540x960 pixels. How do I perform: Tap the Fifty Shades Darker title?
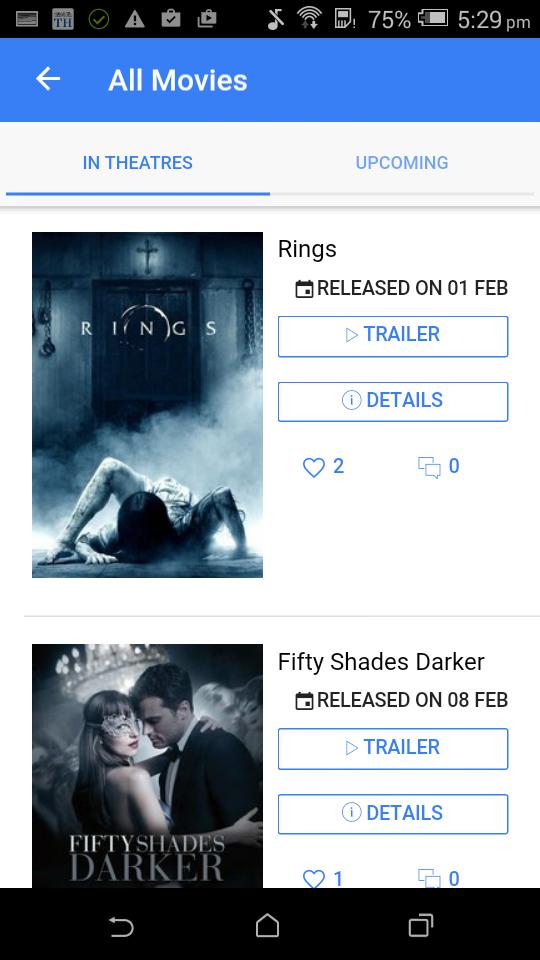[x=381, y=662]
